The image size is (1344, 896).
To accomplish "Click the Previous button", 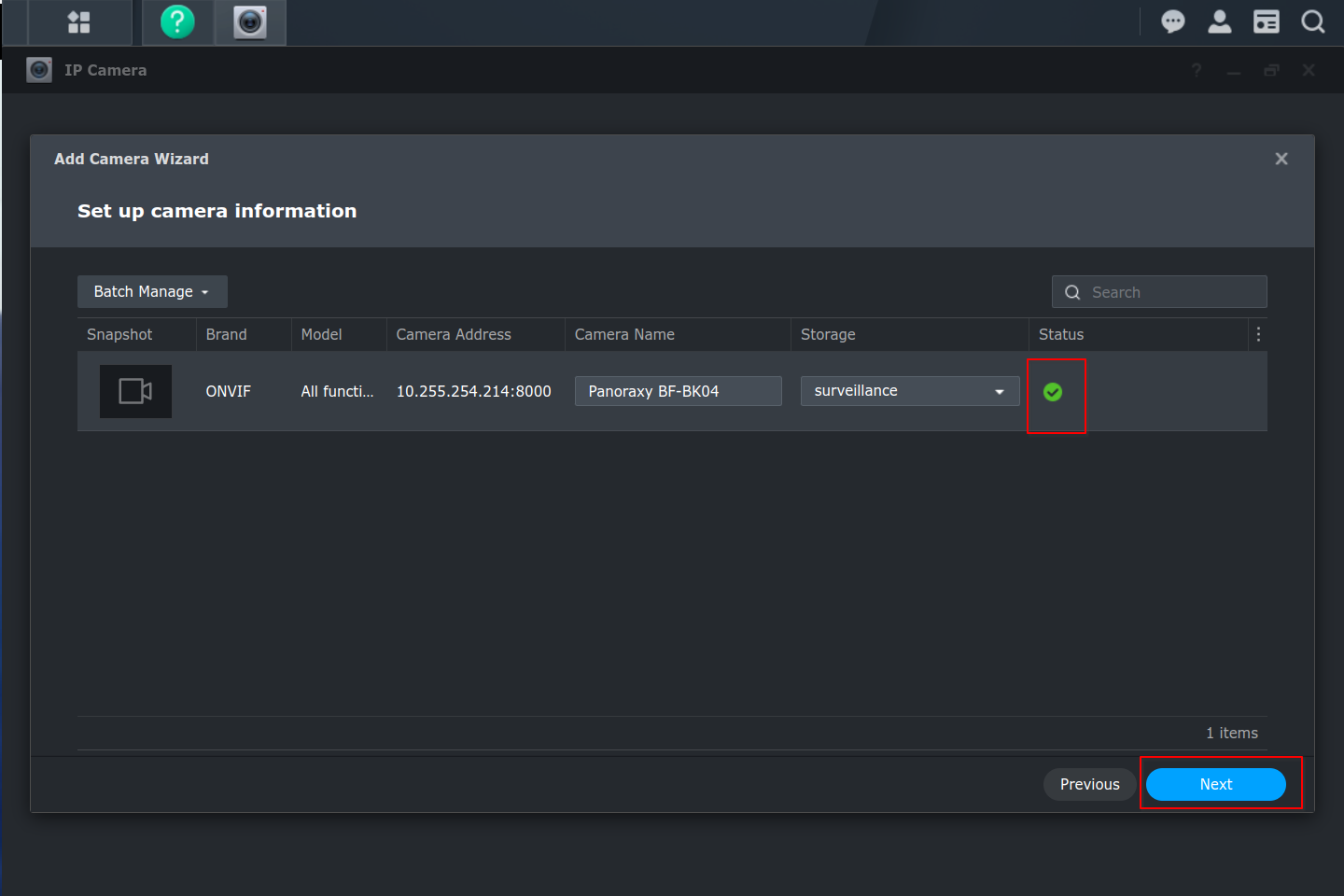I will click(1089, 784).
